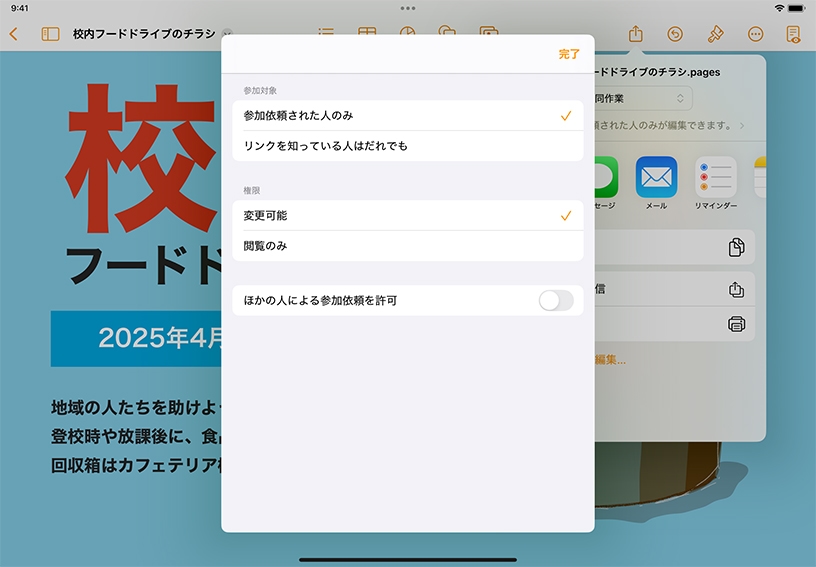
Task: Open the document title dropdown arrow
Action: click(x=227, y=34)
